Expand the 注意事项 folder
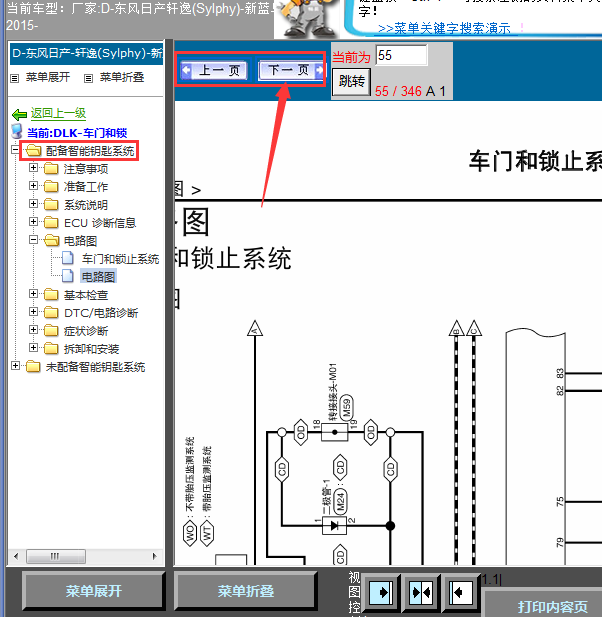Screen dimensions: 602x617 33,168
